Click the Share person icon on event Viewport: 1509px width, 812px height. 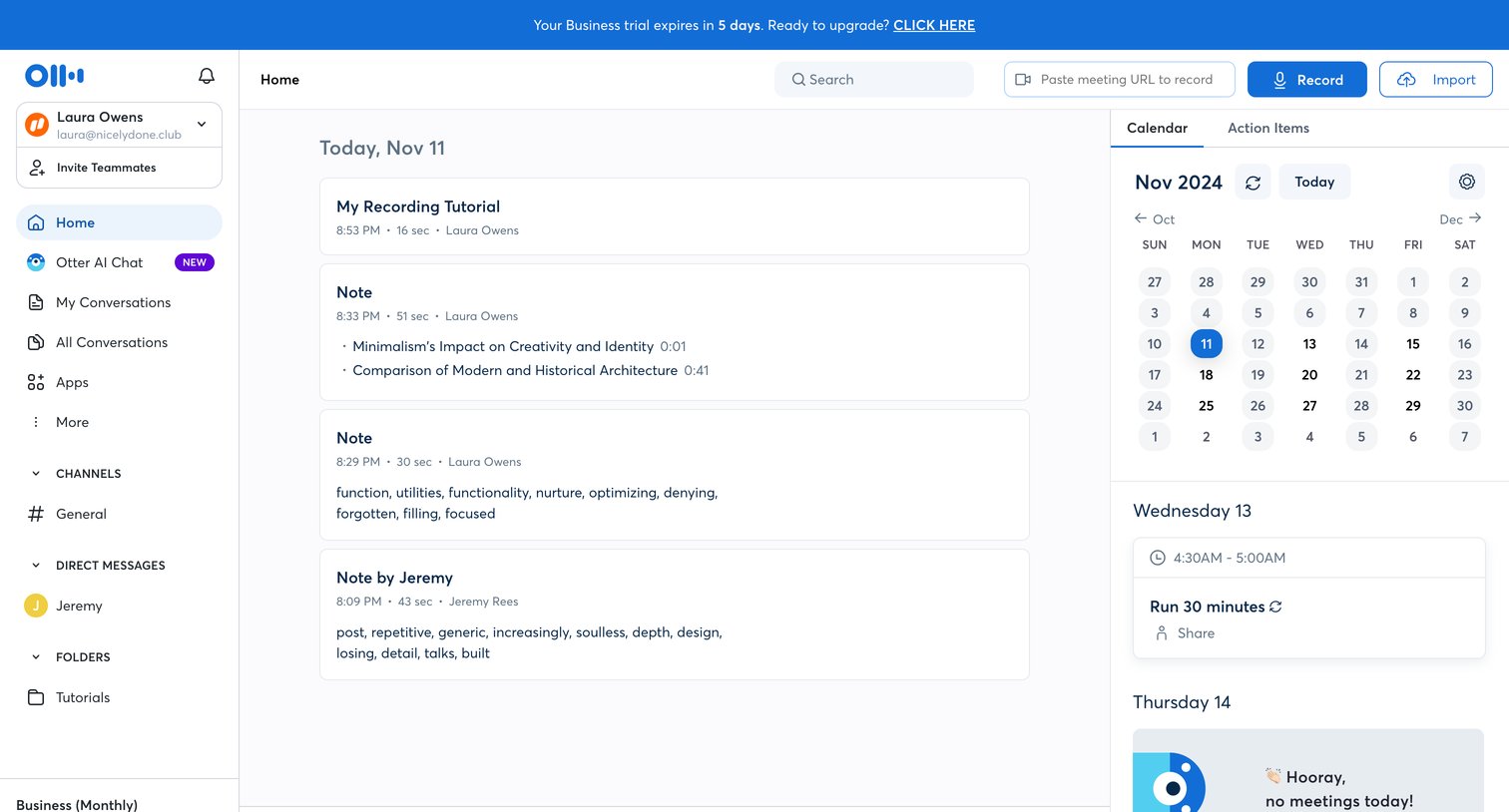(1162, 633)
